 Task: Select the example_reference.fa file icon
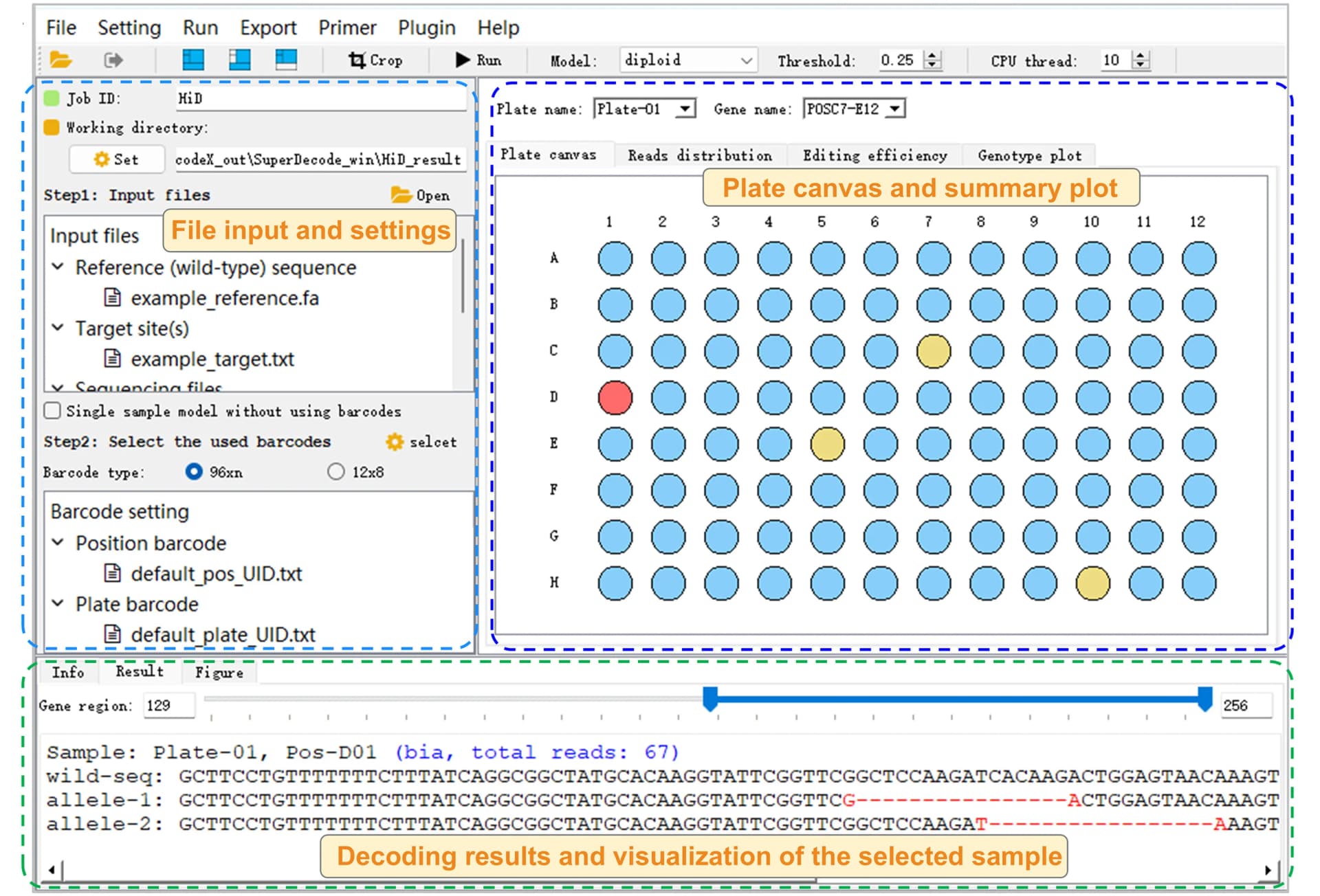pyautogui.click(x=112, y=298)
